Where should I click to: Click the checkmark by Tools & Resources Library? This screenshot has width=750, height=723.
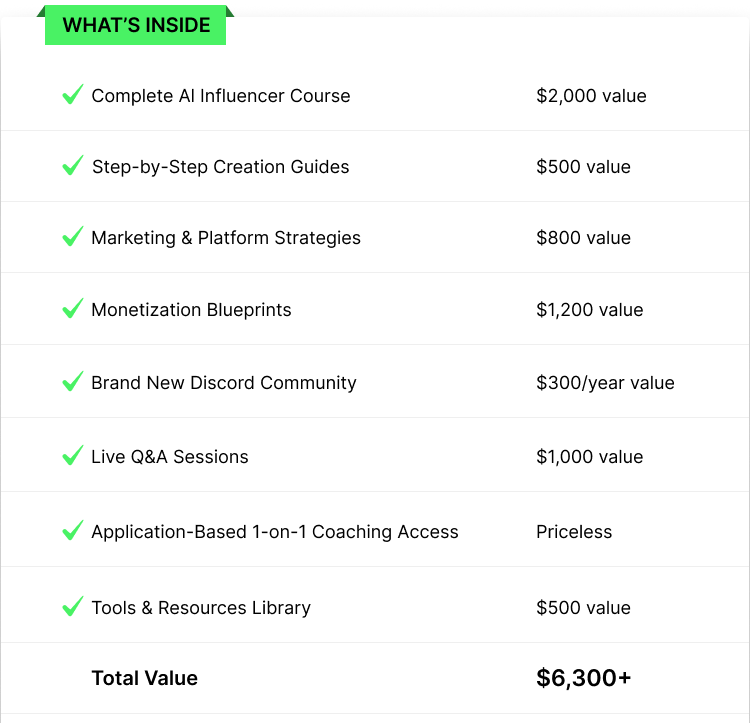coord(73,606)
